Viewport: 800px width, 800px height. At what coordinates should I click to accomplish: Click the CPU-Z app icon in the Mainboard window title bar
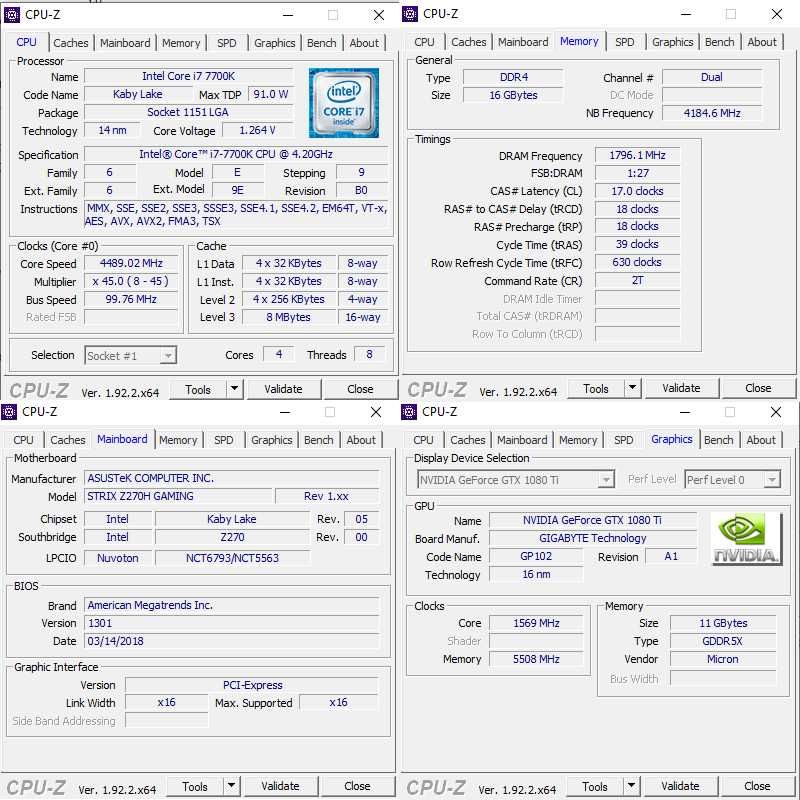(x=9, y=412)
